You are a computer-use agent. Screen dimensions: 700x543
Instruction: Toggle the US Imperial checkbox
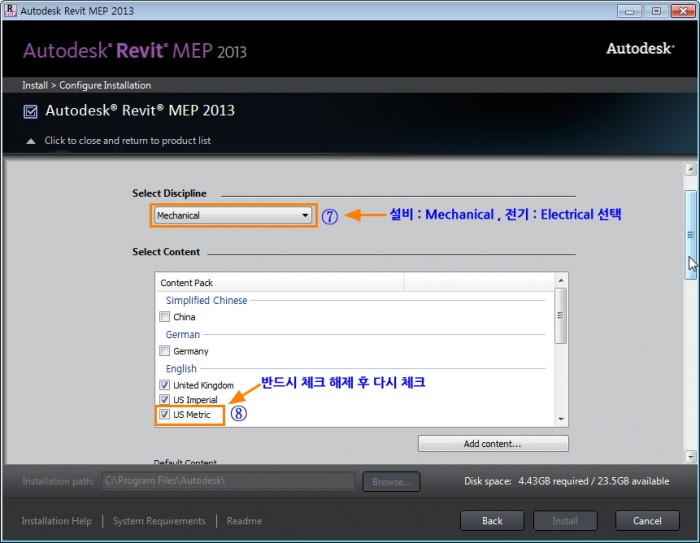(x=165, y=400)
